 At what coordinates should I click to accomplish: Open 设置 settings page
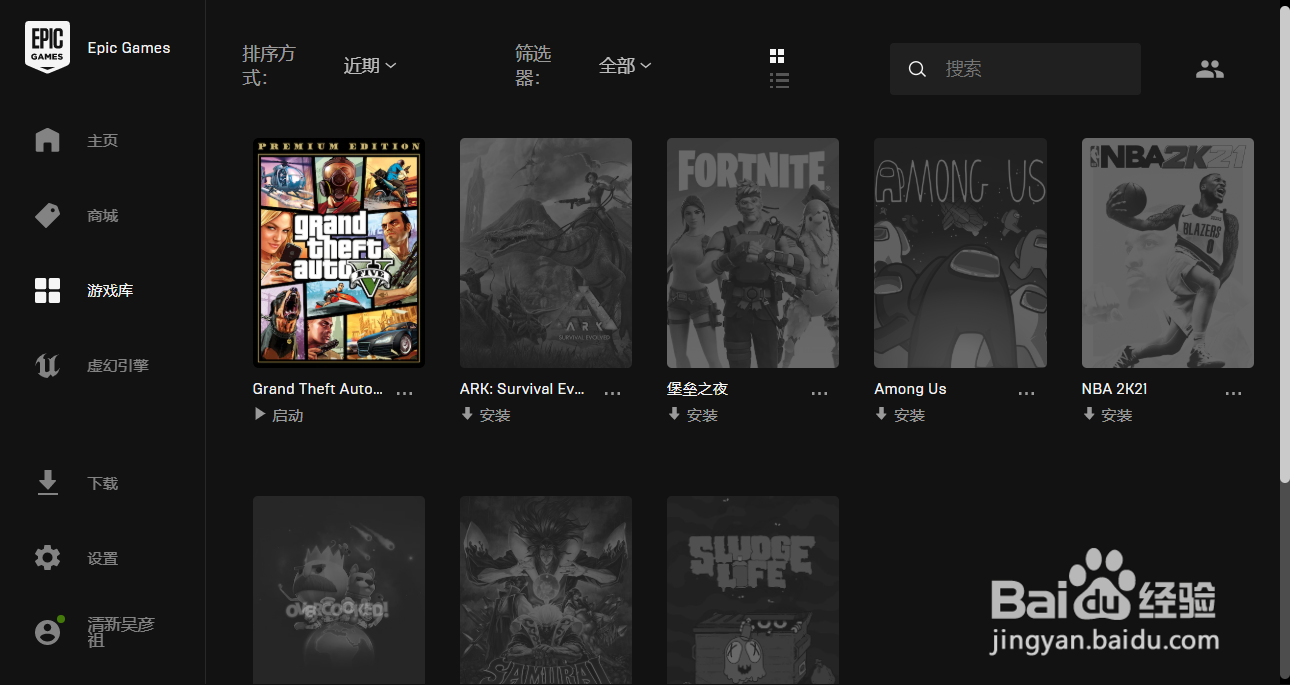[102, 559]
